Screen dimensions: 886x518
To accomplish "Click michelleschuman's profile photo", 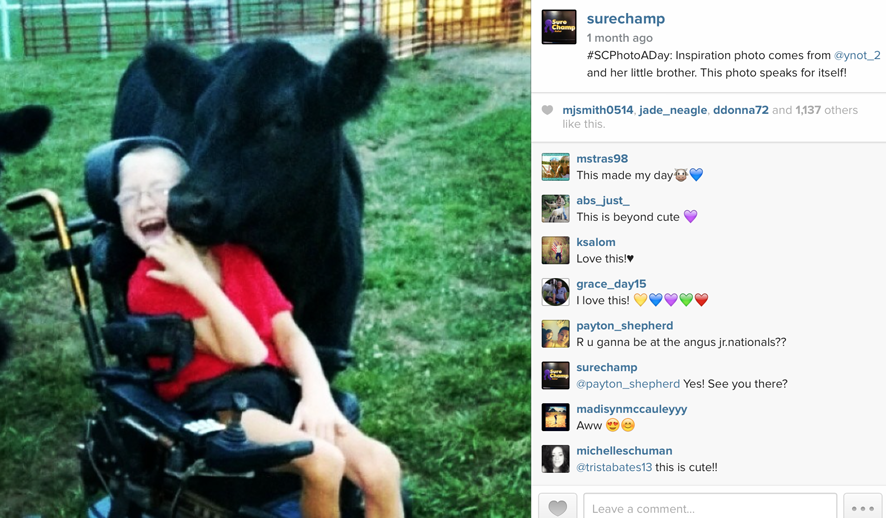I will (x=555, y=459).
